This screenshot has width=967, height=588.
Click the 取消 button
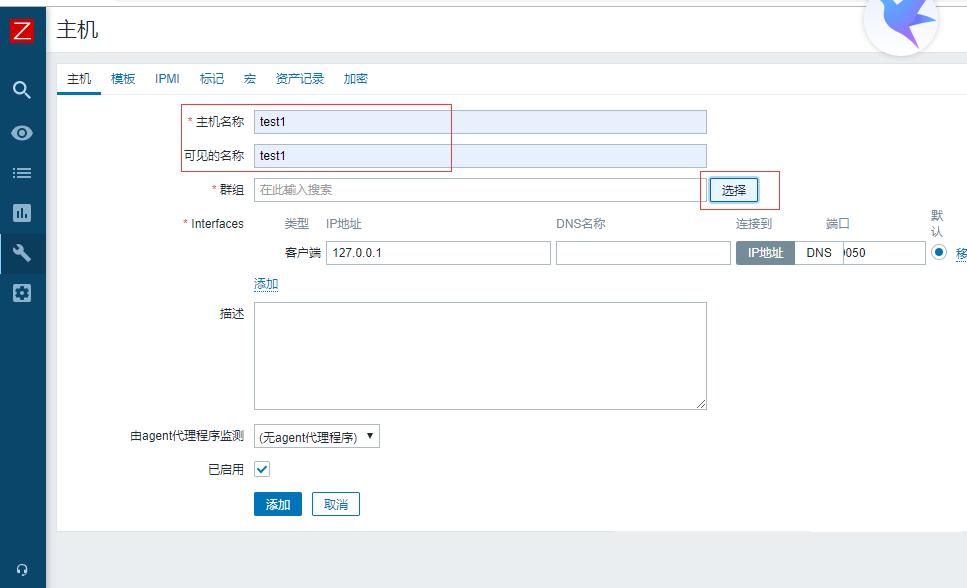[x=335, y=504]
